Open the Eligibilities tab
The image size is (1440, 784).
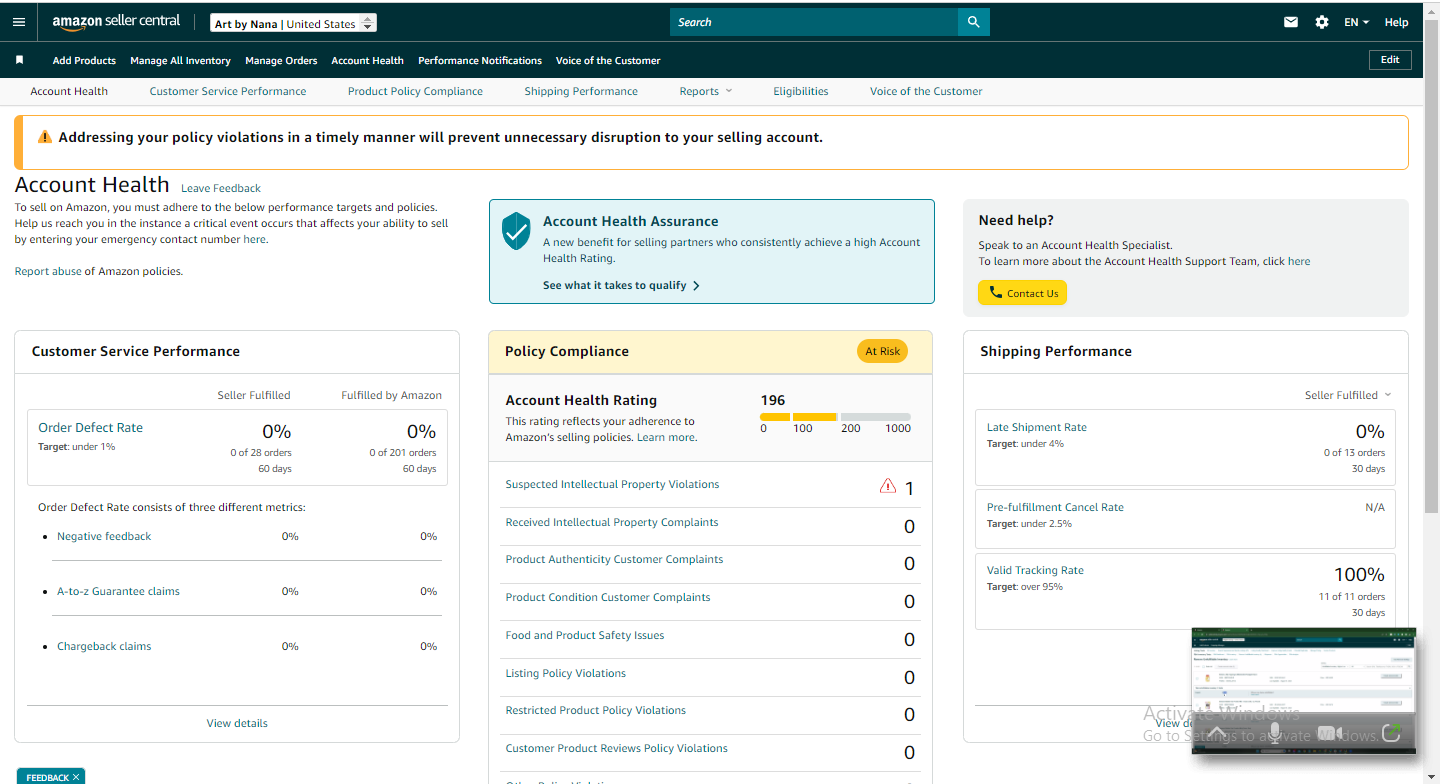click(801, 91)
